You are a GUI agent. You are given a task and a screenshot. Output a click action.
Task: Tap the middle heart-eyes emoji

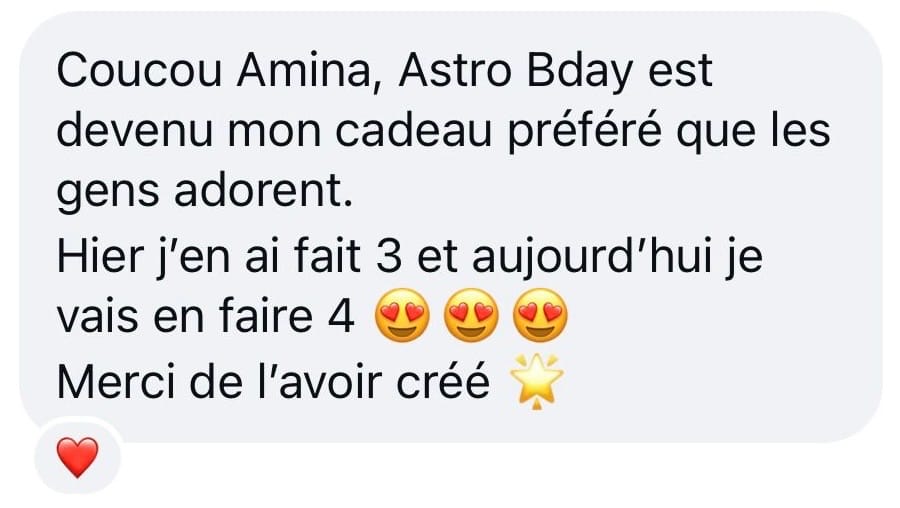pyautogui.click(x=471, y=315)
